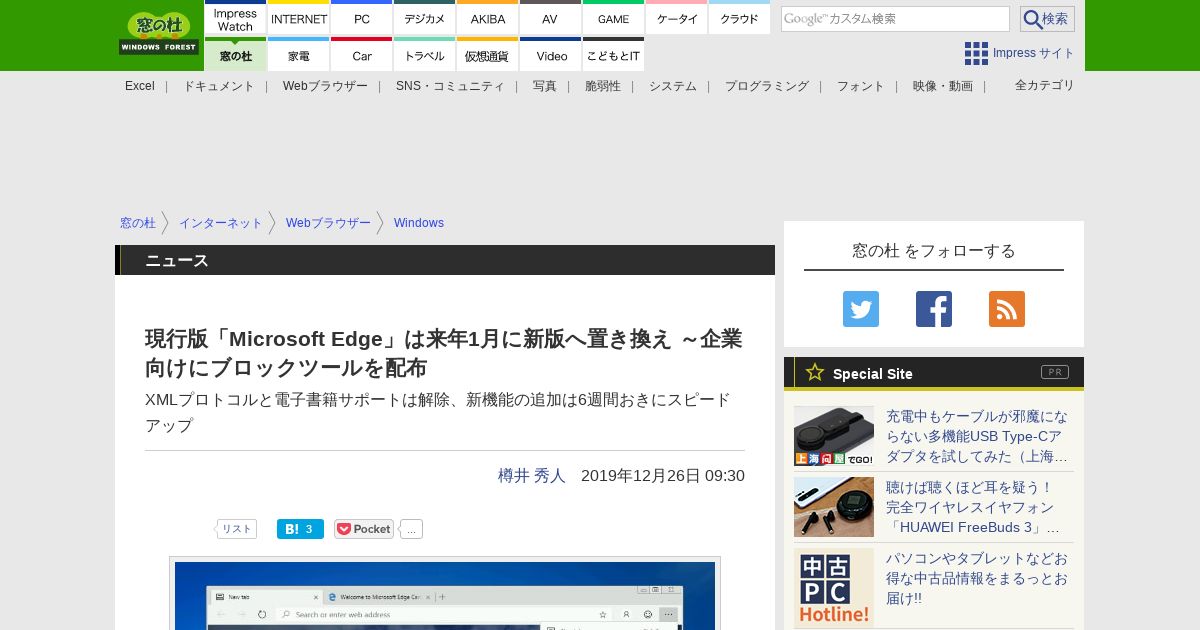Save article with Pocket button
Image resolution: width=1200 pixels, height=630 pixels.
click(364, 529)
